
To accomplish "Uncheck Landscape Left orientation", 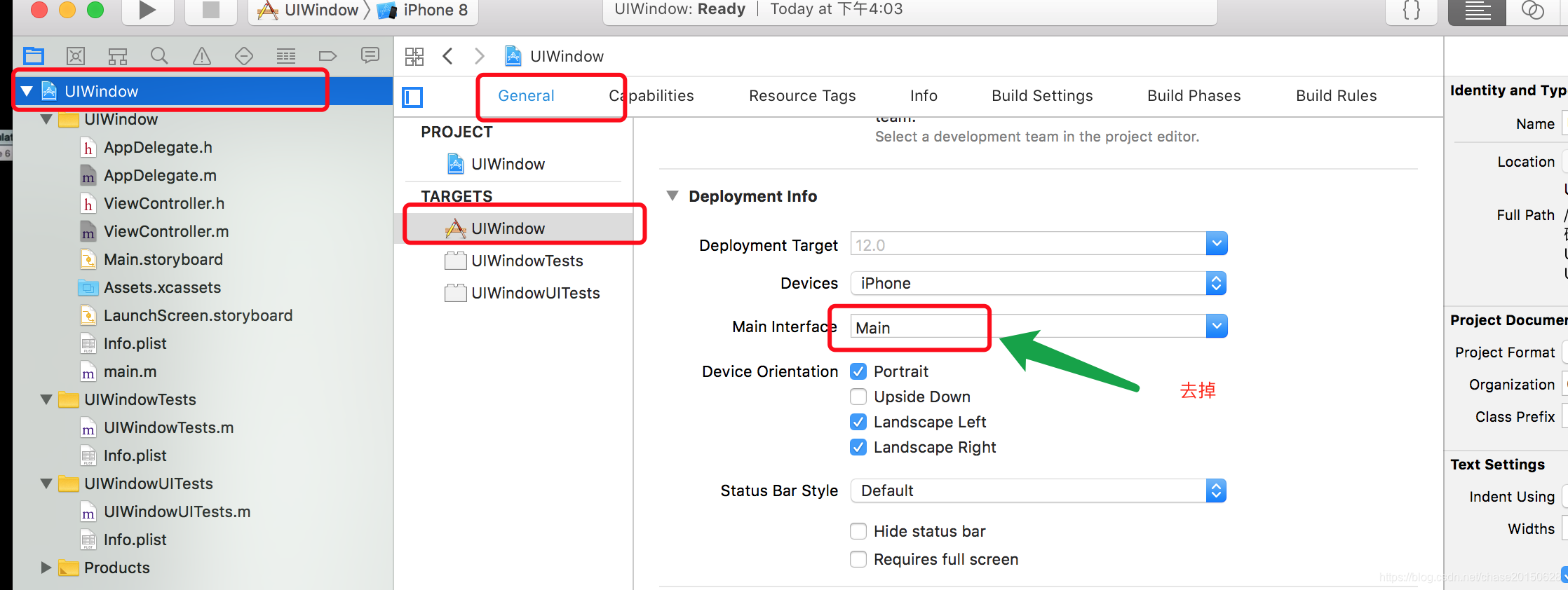I will (x=858, y=422).
